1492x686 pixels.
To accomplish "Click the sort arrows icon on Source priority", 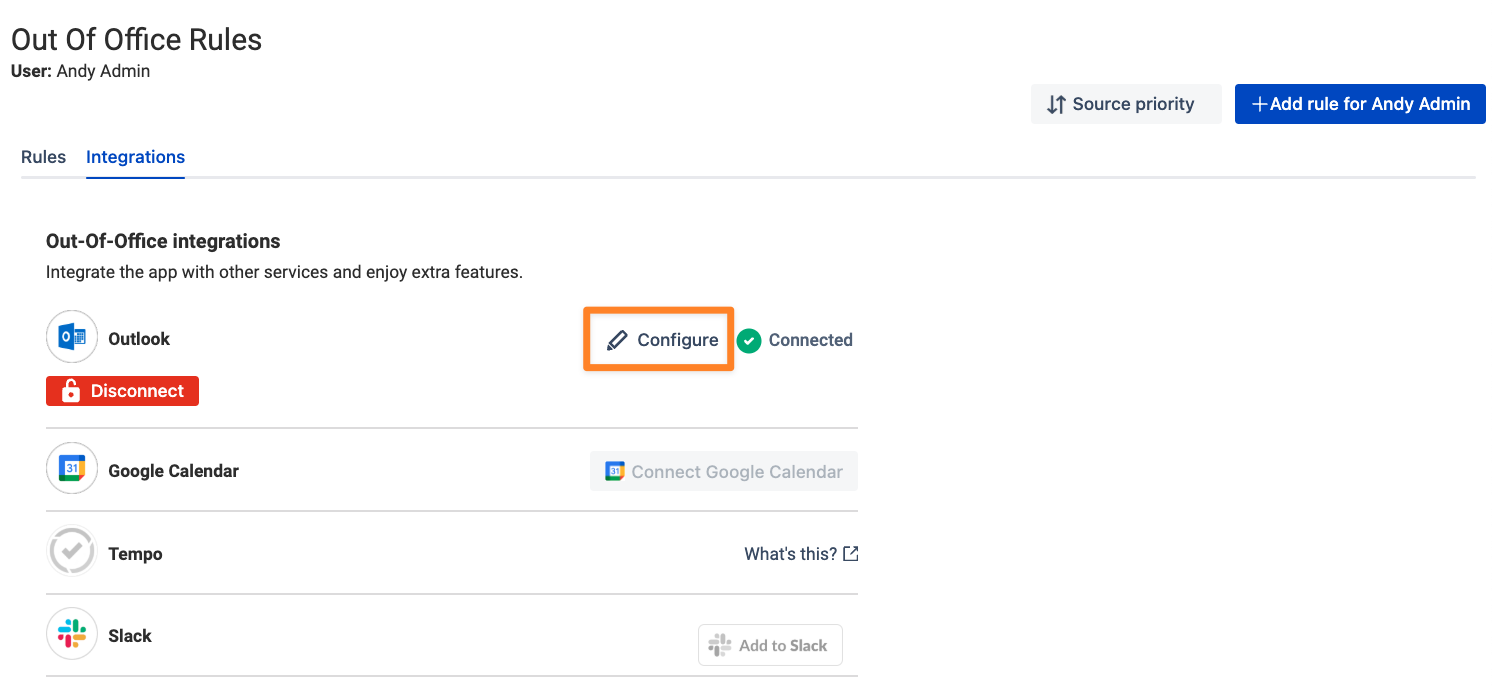I will pos(1056,104).
